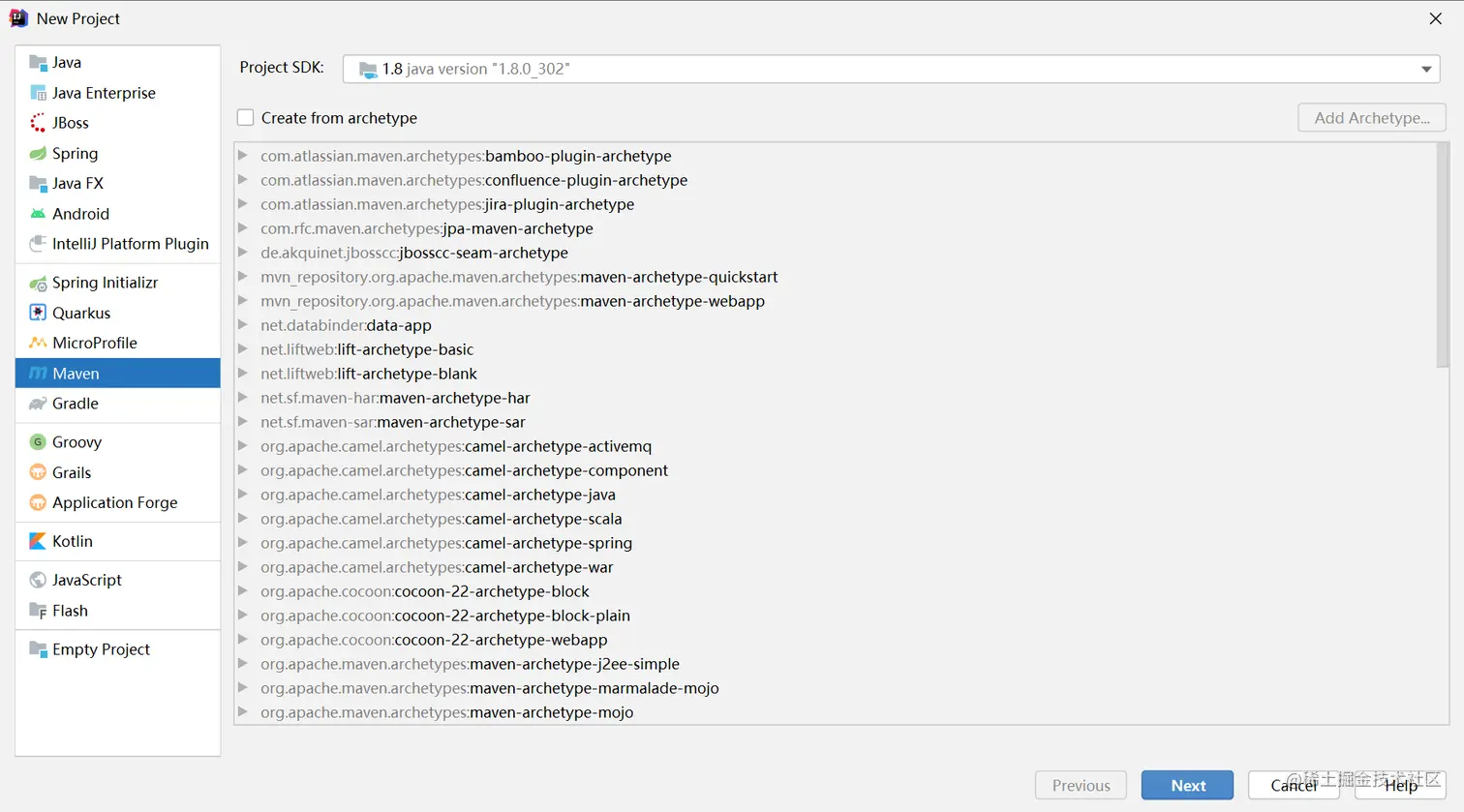Select maven-archetype-mojo row
The width and height of the screenshot is (1464, 812).
click(836, 712)
